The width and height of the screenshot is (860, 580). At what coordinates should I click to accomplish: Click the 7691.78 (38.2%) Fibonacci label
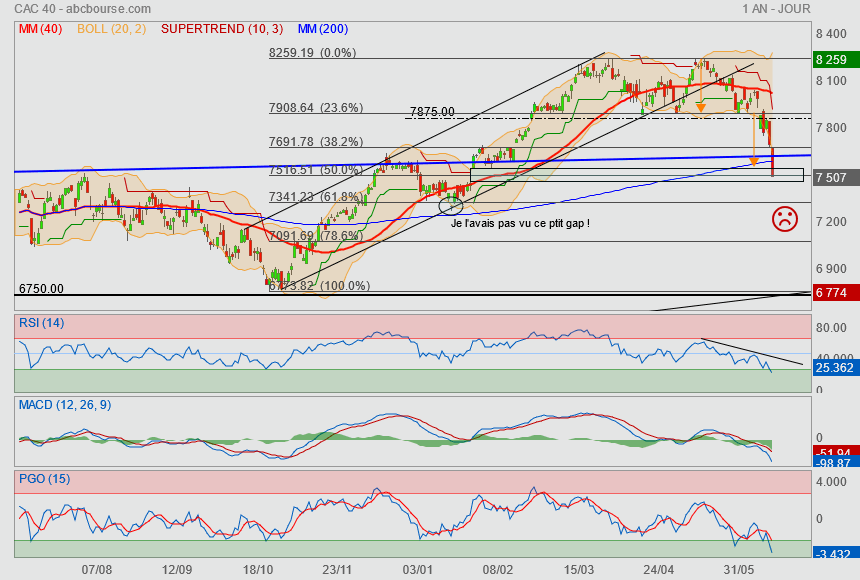(316, 142)
